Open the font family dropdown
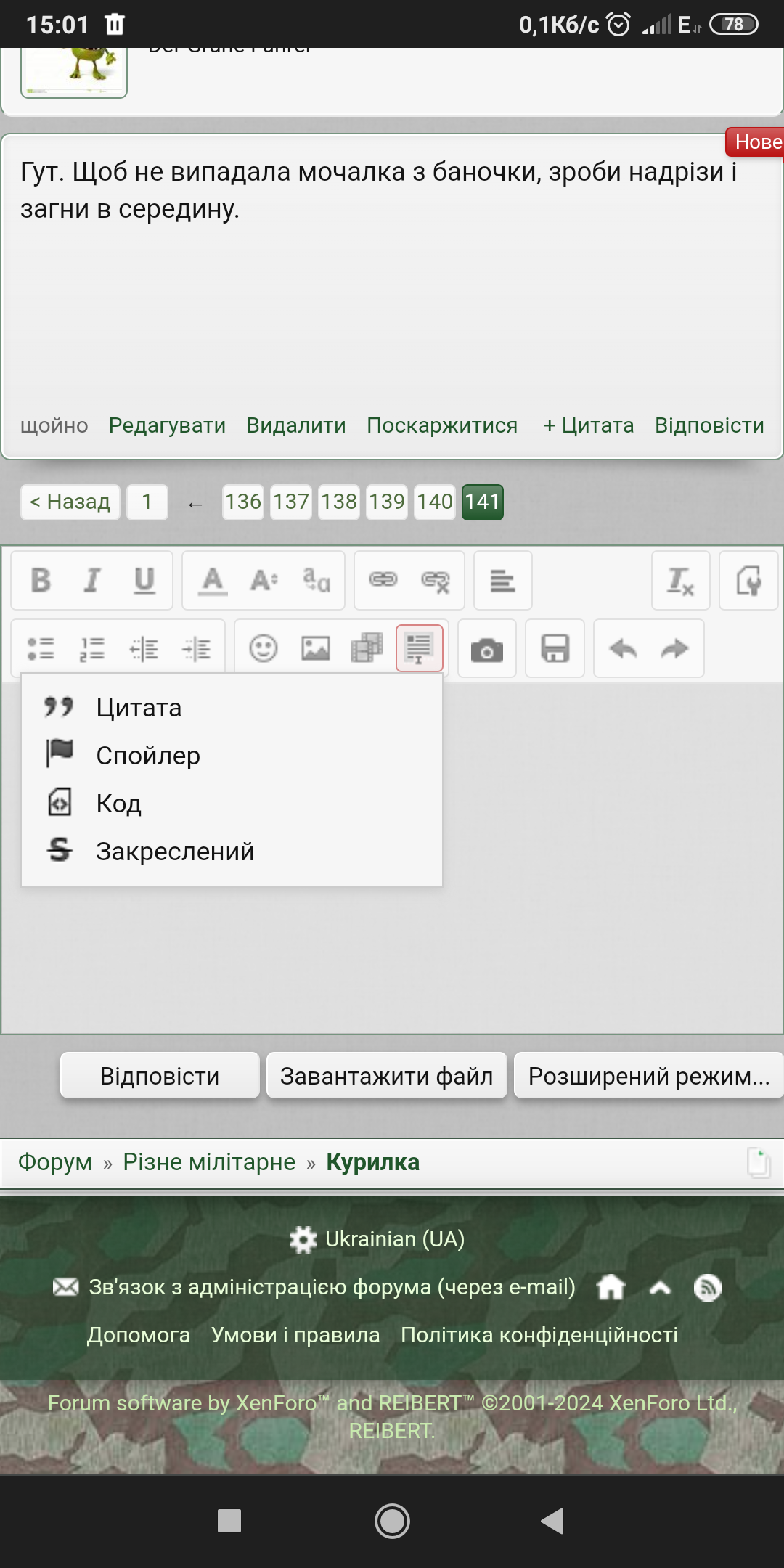 [317, 581]
